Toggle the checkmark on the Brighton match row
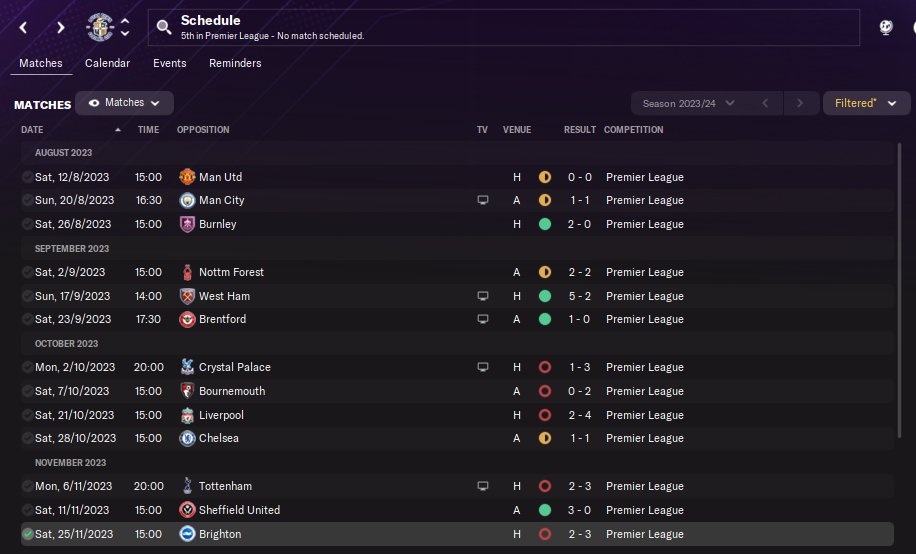 click(x=27, y=535)
